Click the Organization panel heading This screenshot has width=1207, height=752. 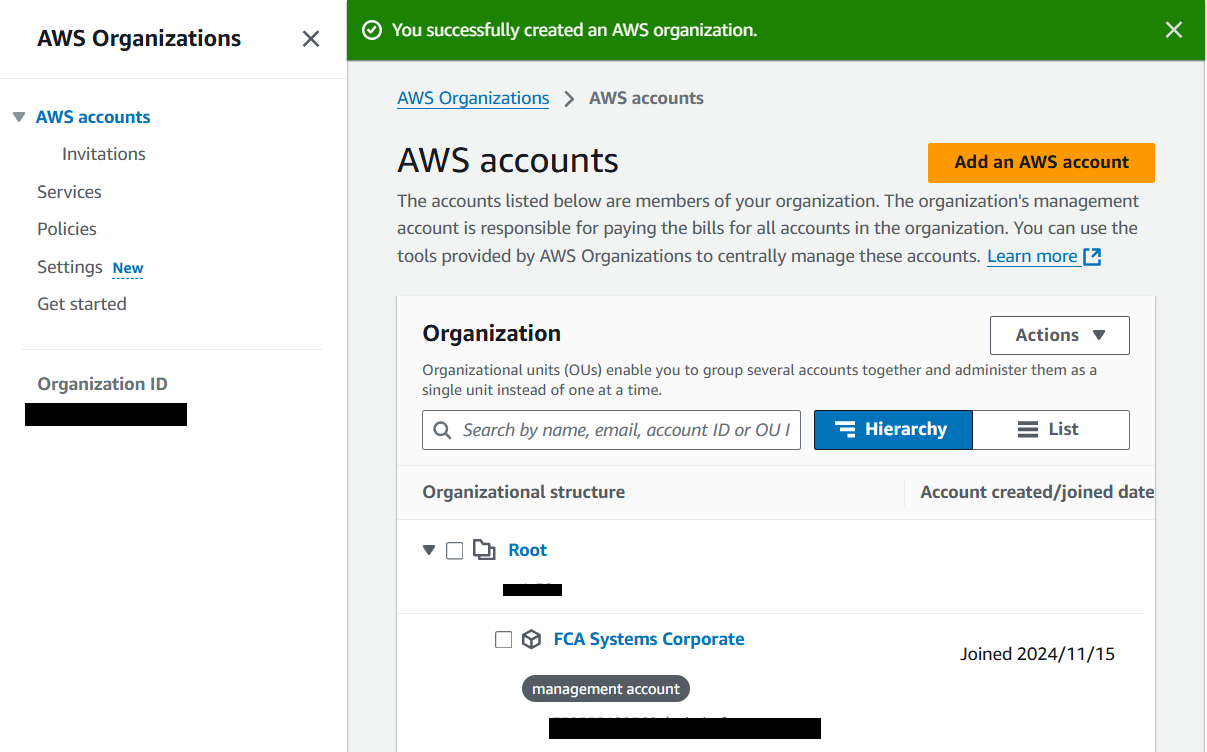coord(492,334)
